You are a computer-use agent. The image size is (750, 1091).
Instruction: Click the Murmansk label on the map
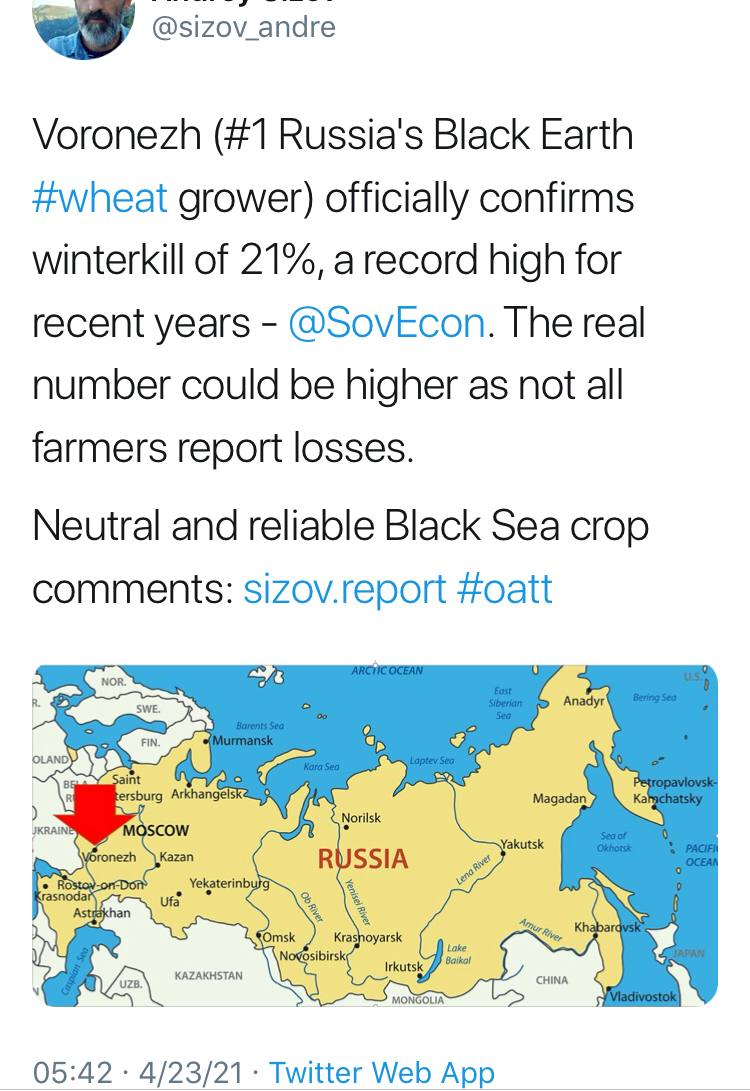point(243,741)
